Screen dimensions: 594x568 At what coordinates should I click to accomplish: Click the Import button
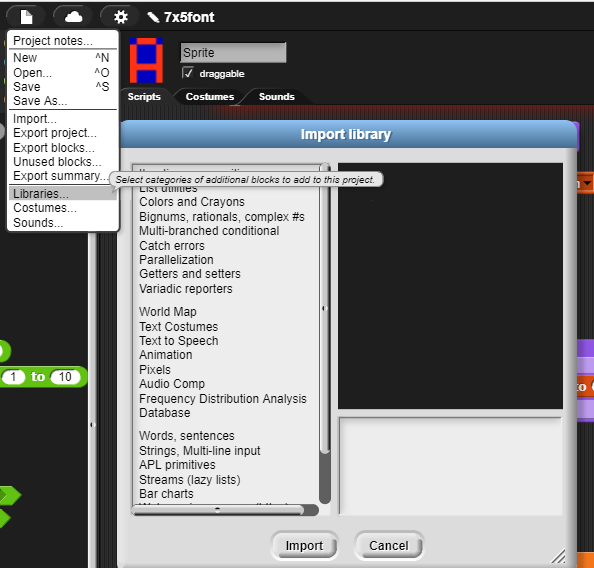pos(304,545)
